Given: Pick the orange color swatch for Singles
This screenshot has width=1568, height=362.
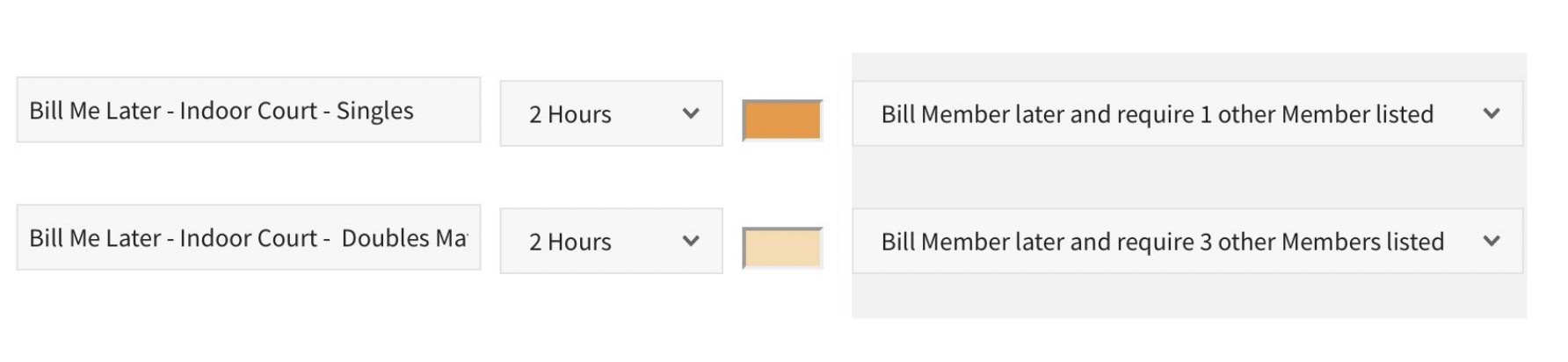Looking at the screenshot, I should click(781, 120).
